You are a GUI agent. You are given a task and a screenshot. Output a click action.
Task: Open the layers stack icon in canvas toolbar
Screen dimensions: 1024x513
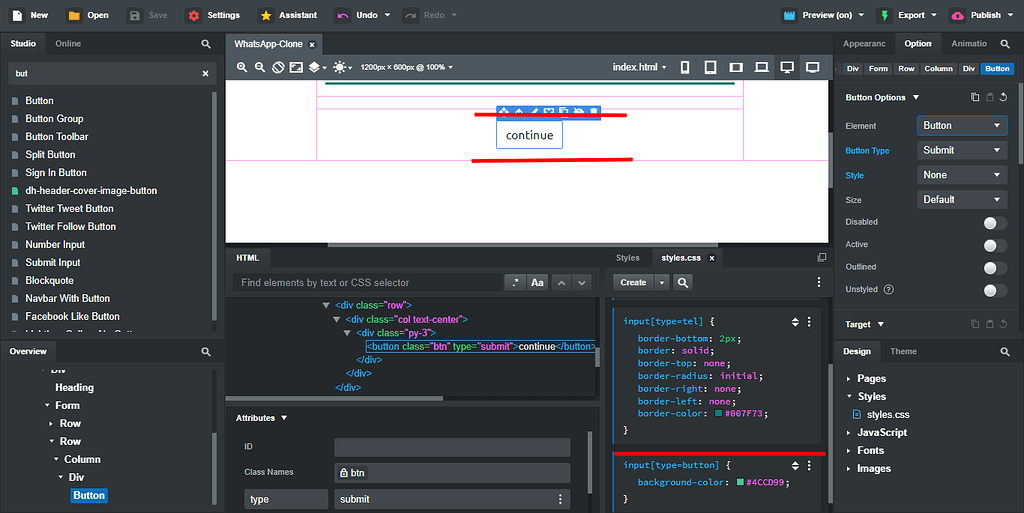pyautogui.click(x=314, y=67)
